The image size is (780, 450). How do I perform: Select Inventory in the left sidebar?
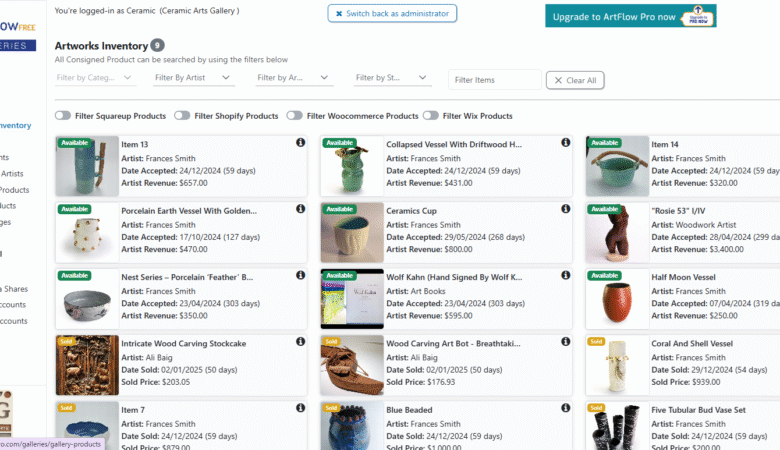tap(15, 126)
